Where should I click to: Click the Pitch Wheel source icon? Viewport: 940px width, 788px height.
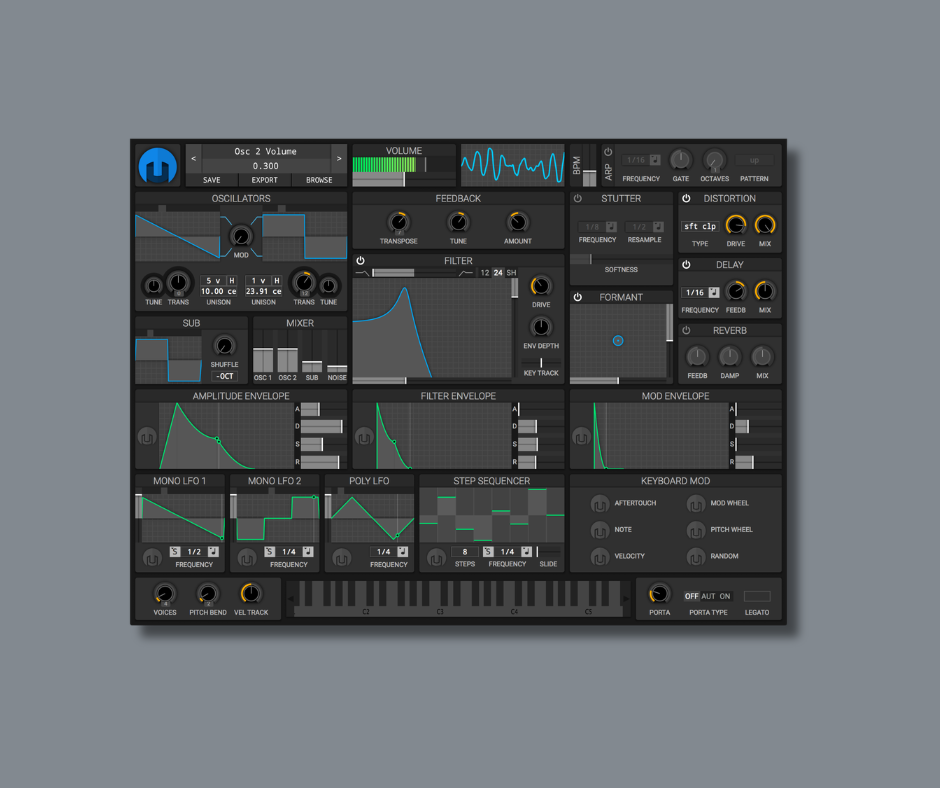pyautogui.click(x=697, y=530)
